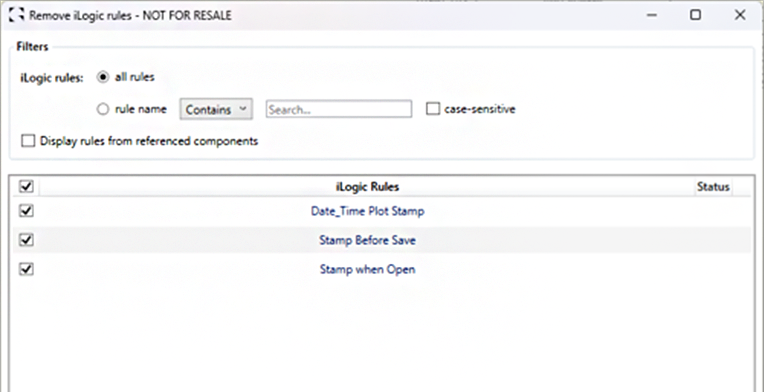Click the rule name Search field

pyautogui.click(x=339, y=110)
